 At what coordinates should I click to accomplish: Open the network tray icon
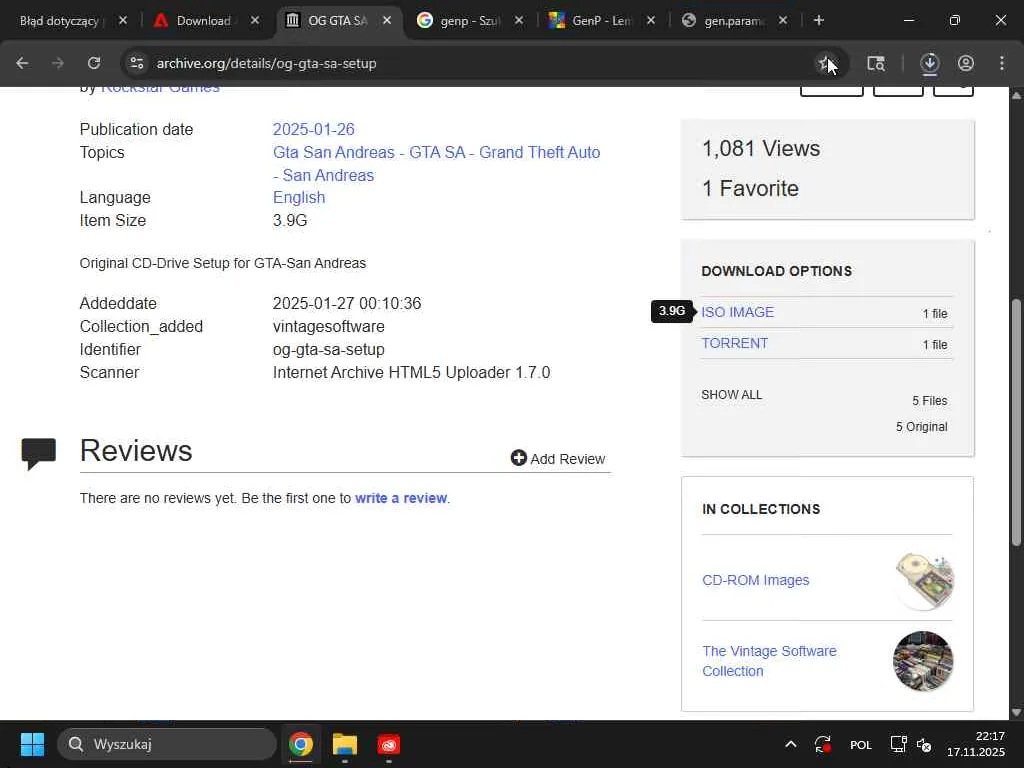(898, 744)
